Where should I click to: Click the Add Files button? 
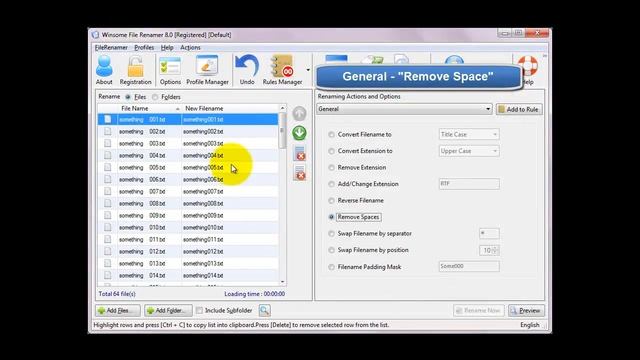(x=118, y=311)
